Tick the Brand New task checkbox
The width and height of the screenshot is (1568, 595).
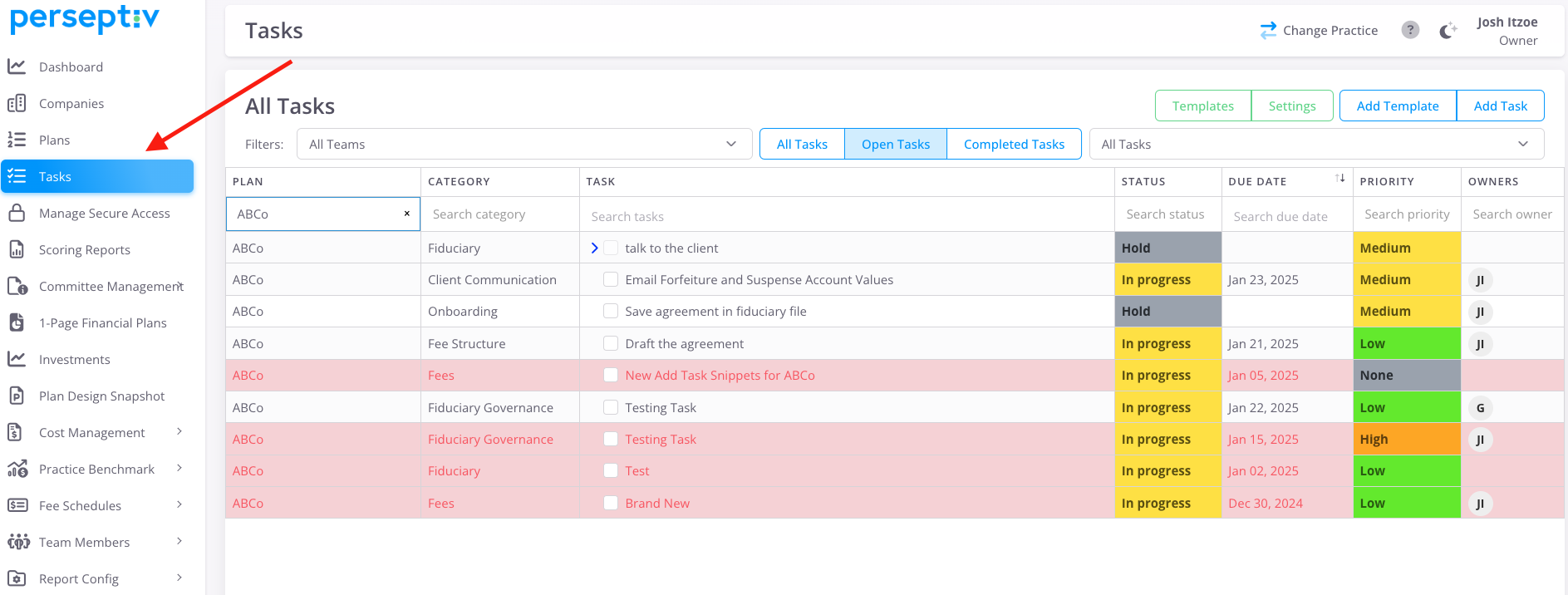(611, 503)
